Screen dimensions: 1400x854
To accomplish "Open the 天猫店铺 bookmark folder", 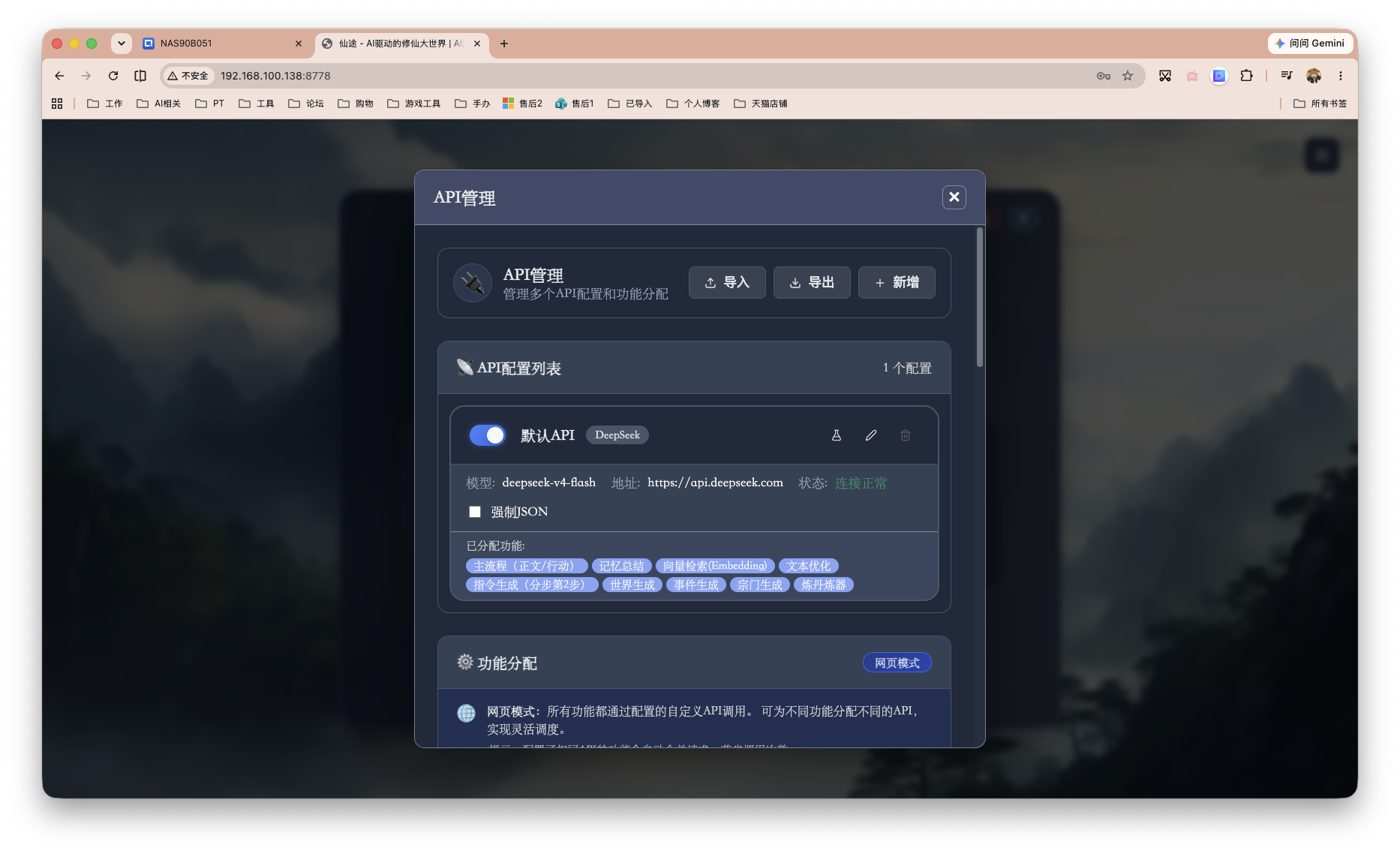I will click(761, 104).
